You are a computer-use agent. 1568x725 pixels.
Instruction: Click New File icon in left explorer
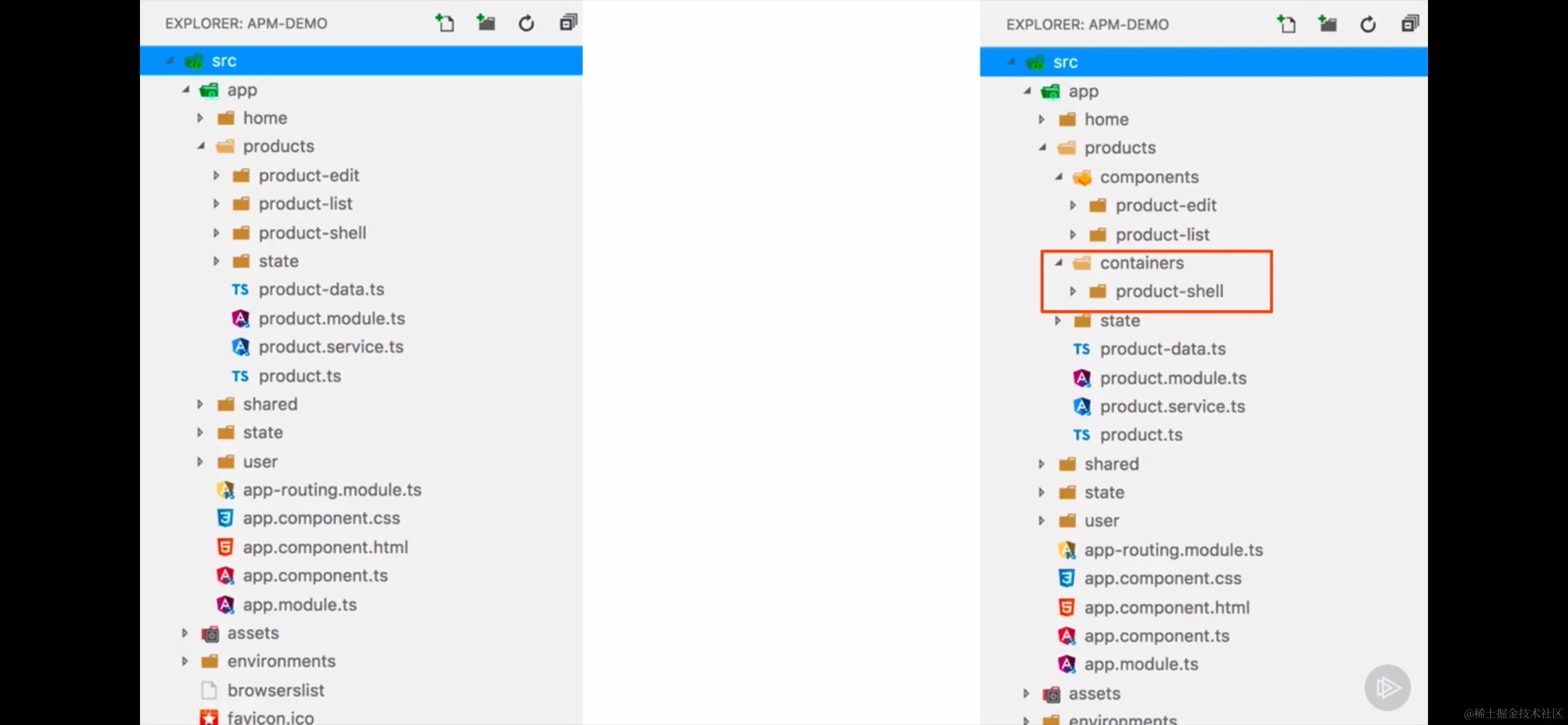click(x=445, y=24)
